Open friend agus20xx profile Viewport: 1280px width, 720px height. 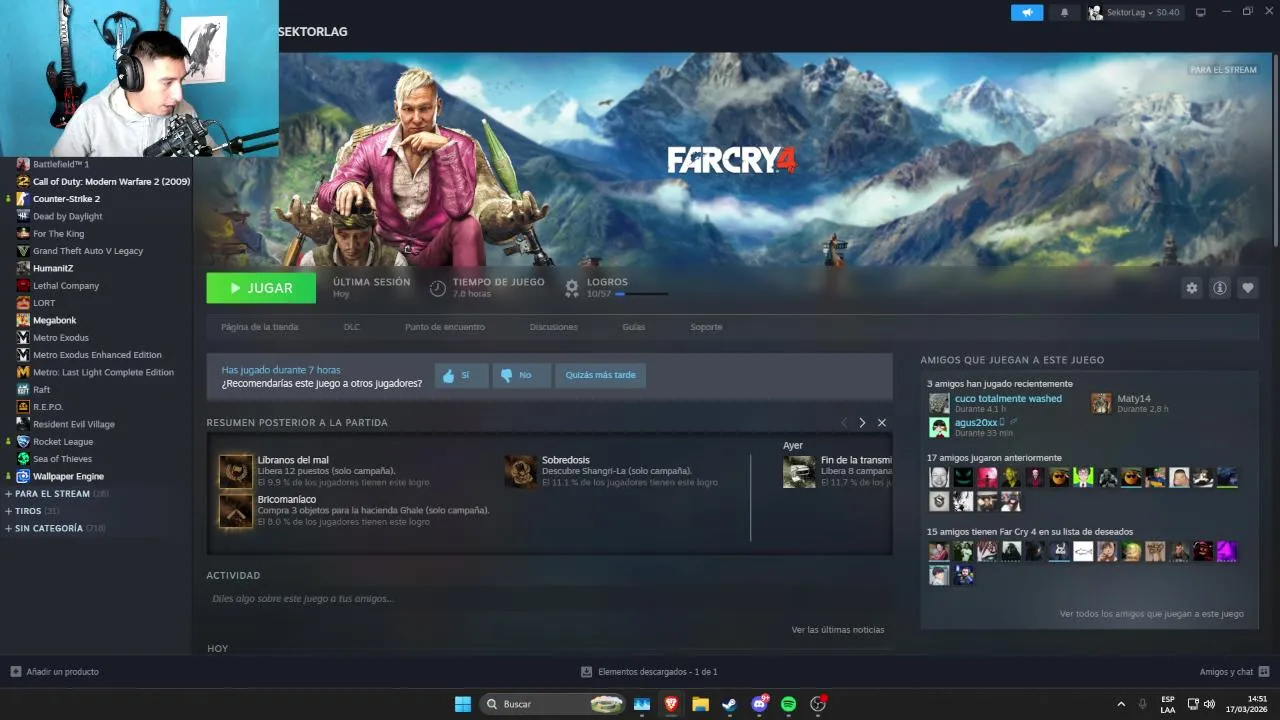tap(976, 423)
